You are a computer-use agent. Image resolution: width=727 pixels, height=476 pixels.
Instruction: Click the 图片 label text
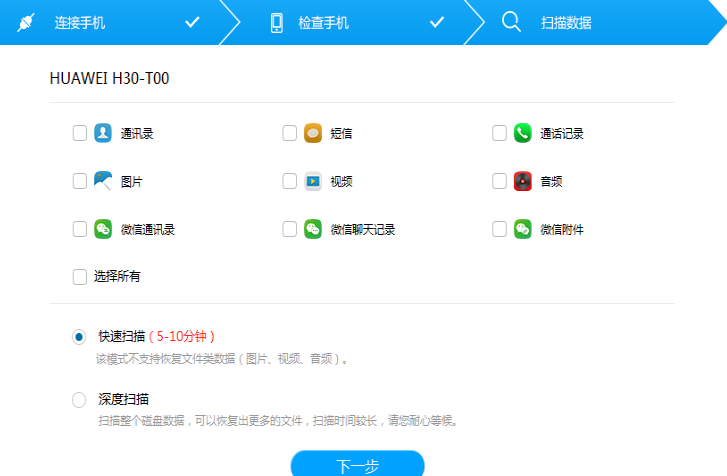pos(131,182)
